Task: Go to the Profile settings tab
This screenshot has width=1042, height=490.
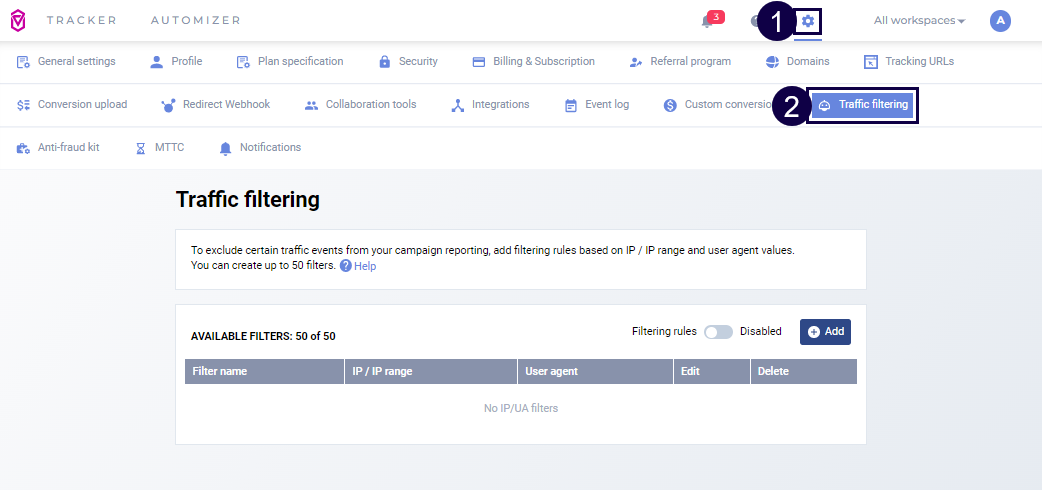Action: click(x=176, y=62)
